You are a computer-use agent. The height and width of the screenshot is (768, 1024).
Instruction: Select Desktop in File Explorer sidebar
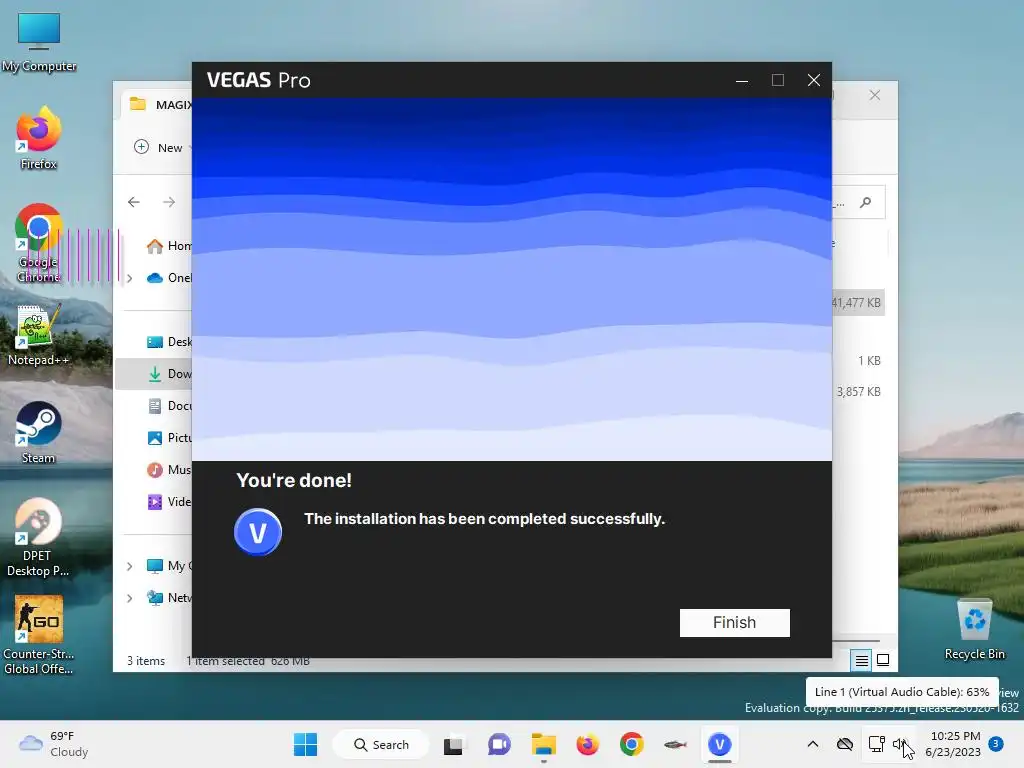168,342
